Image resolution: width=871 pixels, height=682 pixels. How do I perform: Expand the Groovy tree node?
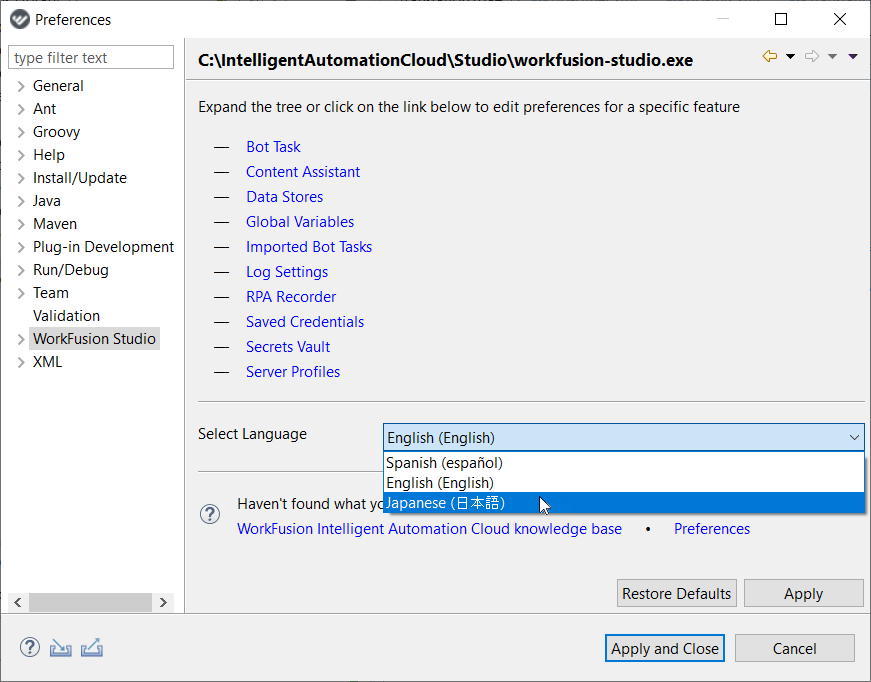click(x=21, y=132)
